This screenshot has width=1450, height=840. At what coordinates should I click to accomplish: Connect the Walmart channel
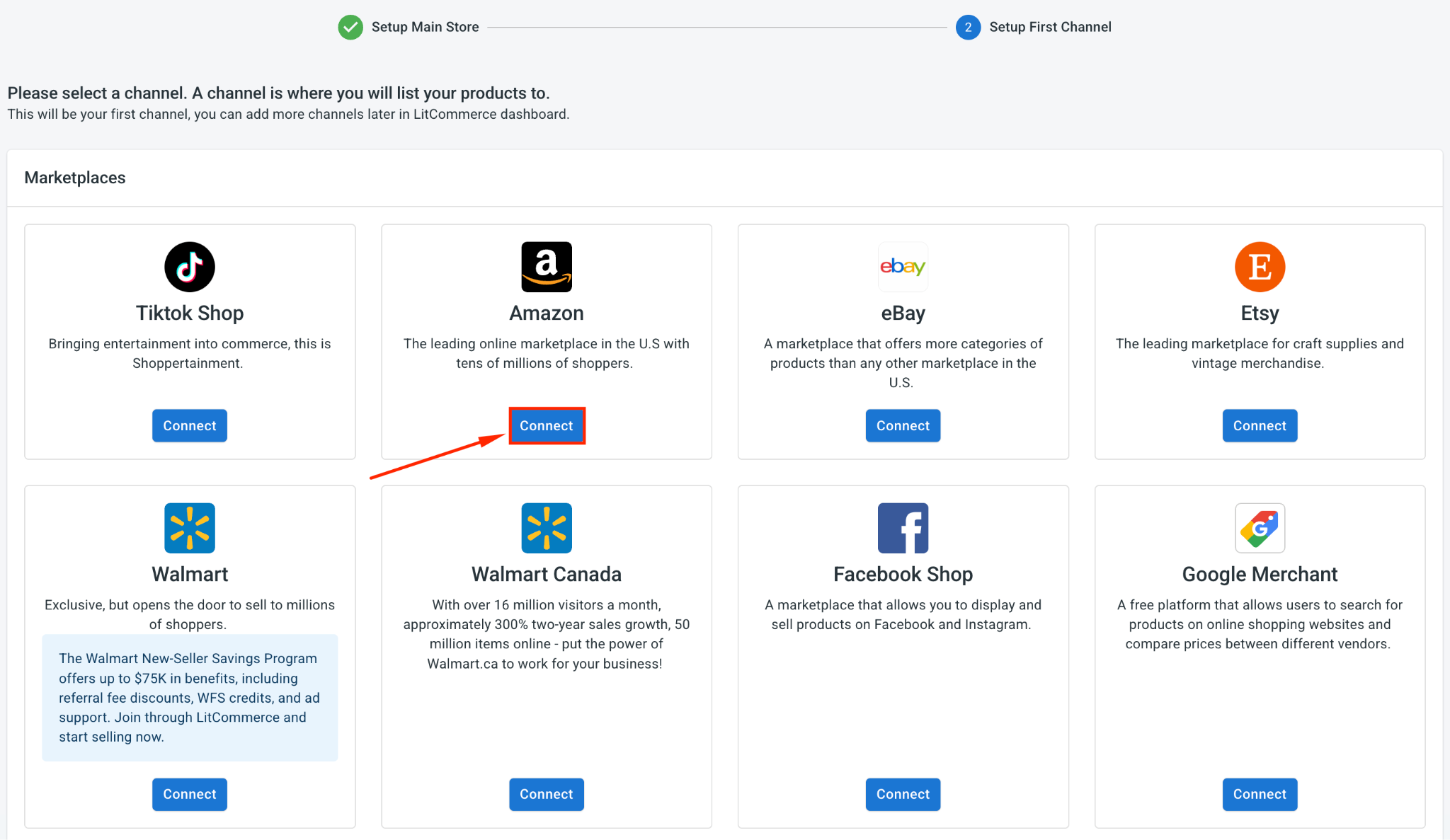pyautogui.click(x=190, y=794)
